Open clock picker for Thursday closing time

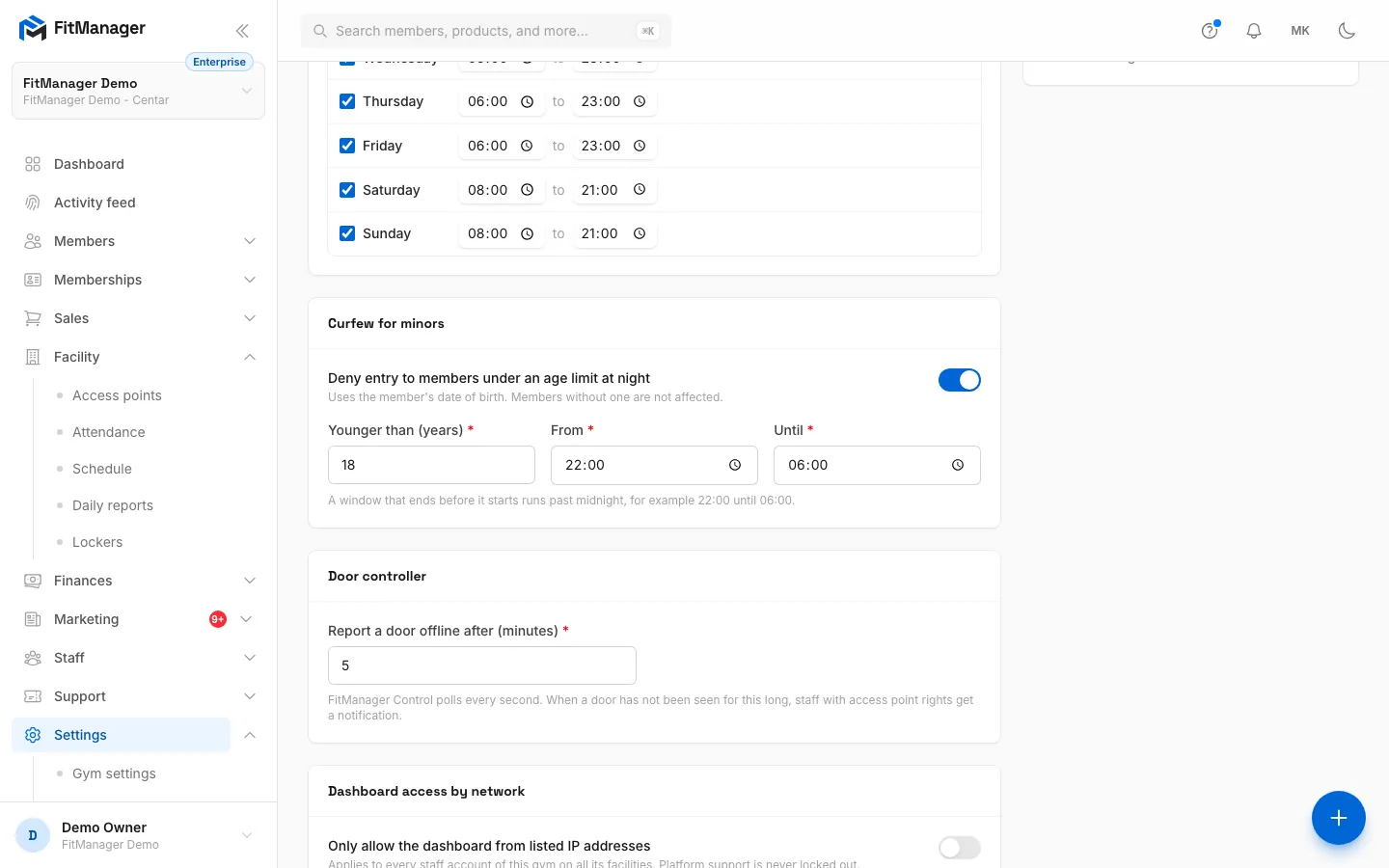click(x=640, y=101)
